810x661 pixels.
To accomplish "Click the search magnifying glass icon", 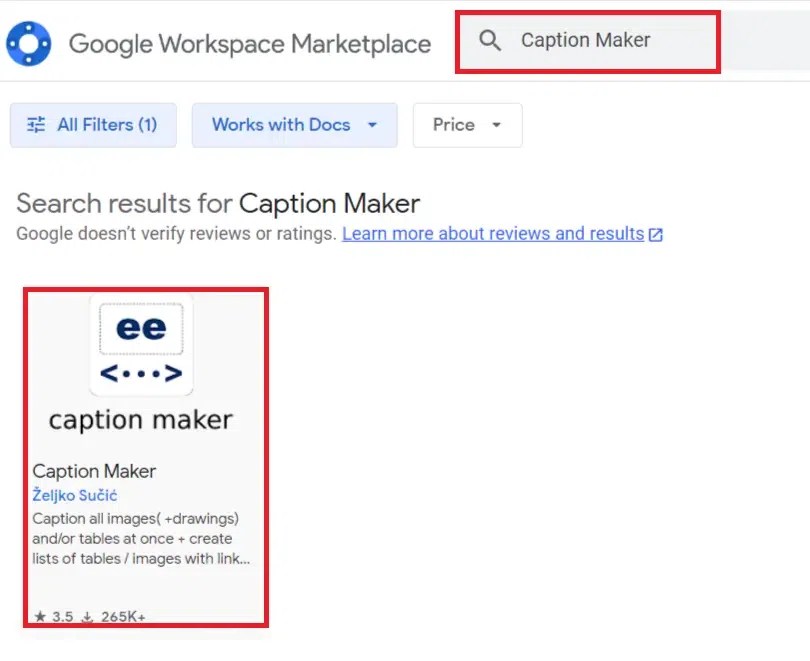I will point(489,40).
